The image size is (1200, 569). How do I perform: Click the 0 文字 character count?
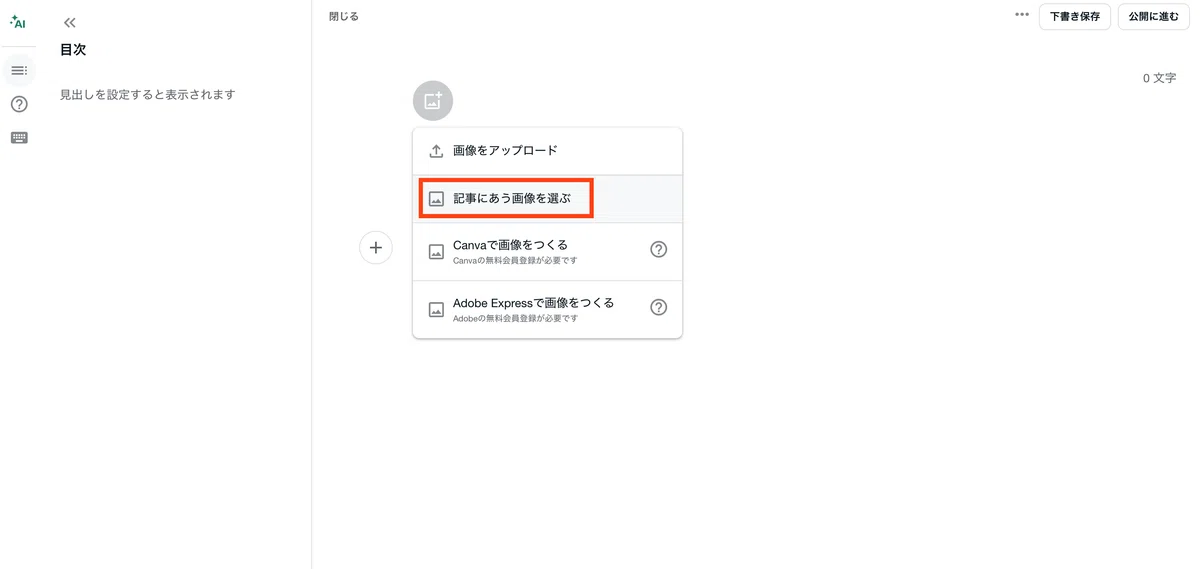(1160, 78)
